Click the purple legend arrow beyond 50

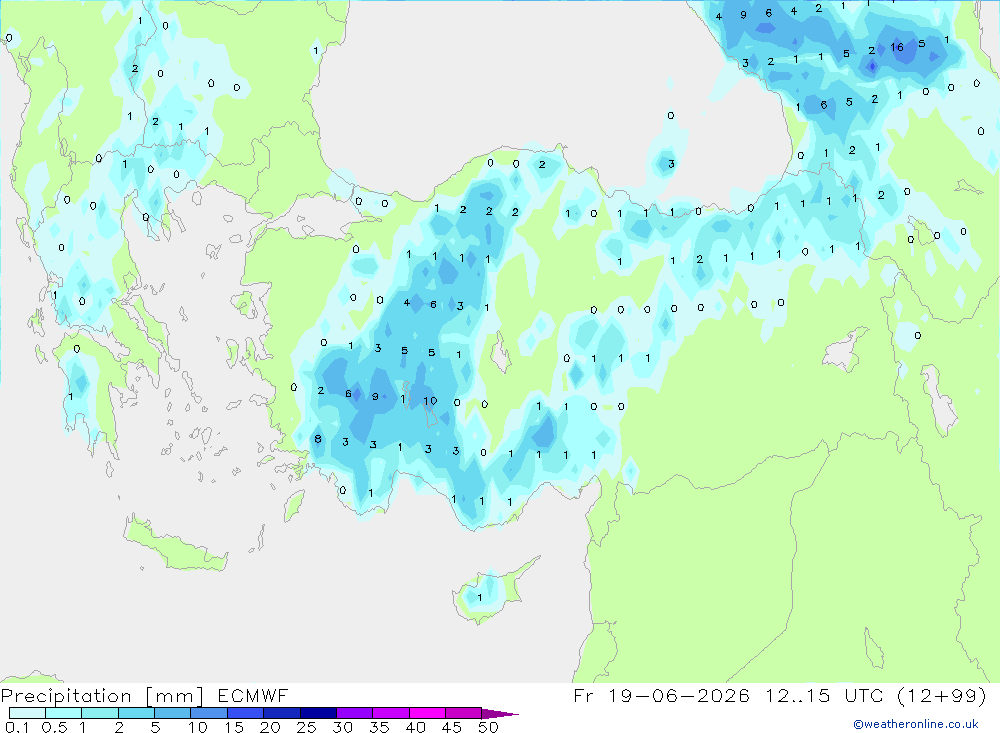pyautogui.click(x=500, y=714)
